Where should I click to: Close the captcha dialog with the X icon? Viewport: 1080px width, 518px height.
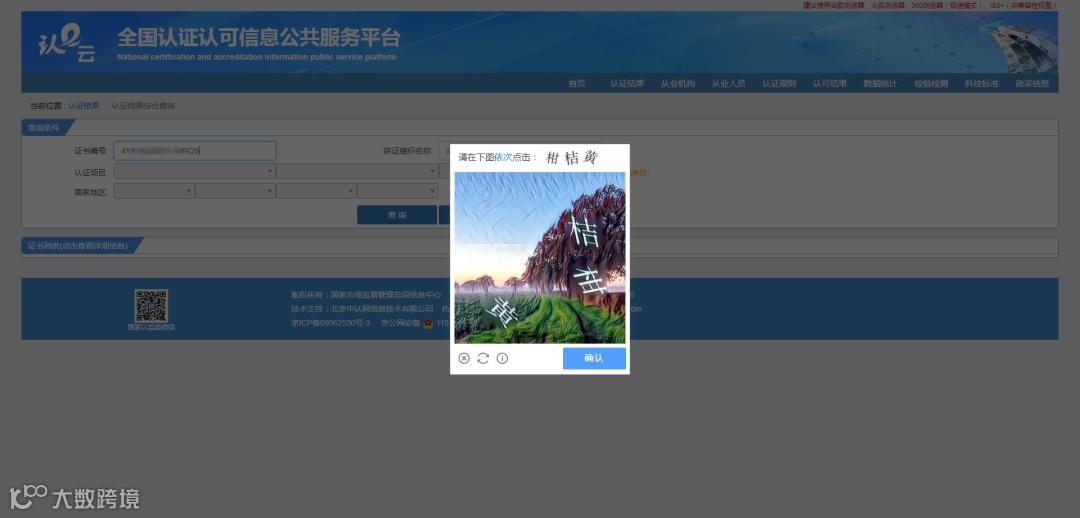point(464,358)
